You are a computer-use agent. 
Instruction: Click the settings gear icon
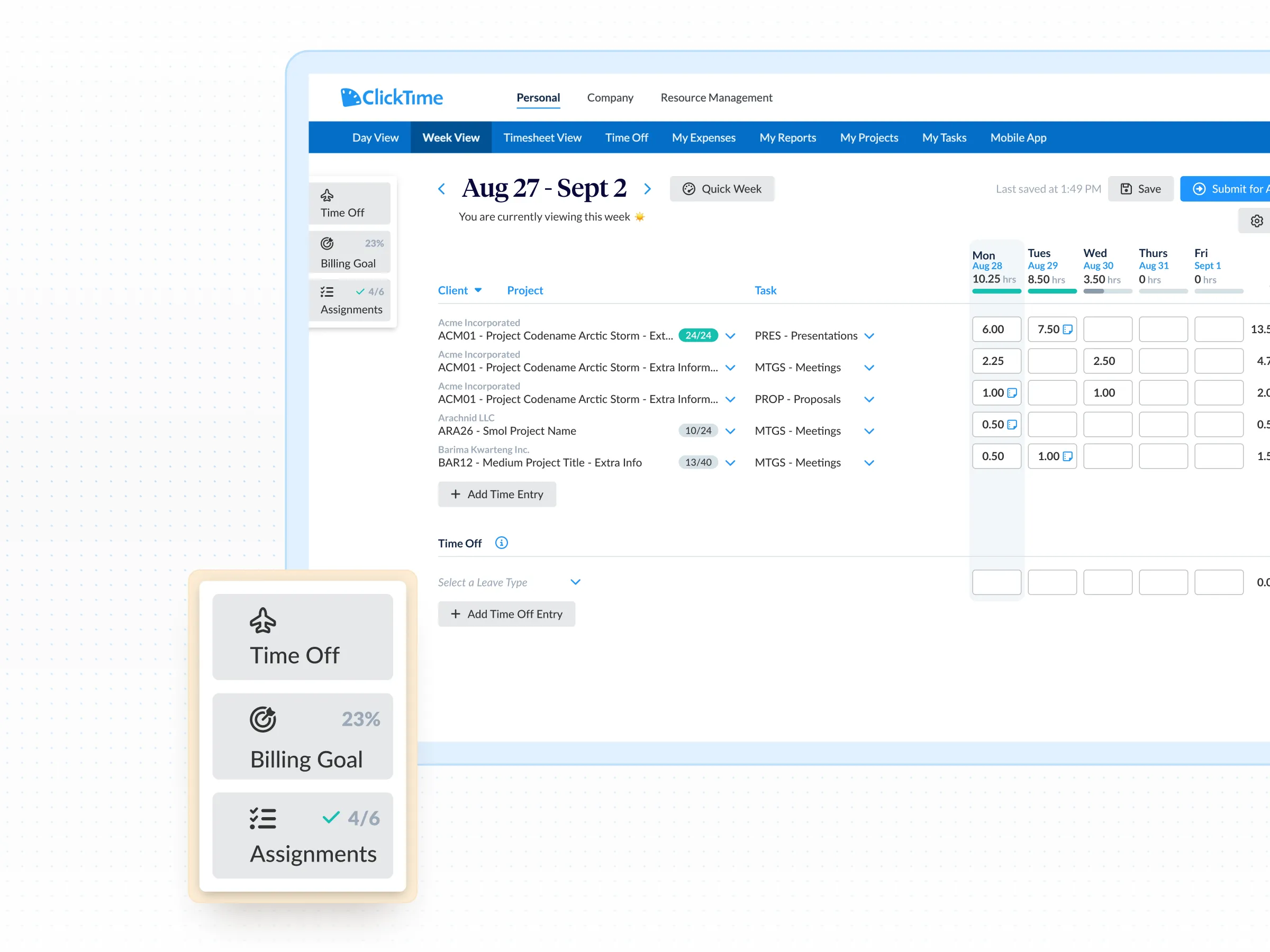coord(1256,221)
